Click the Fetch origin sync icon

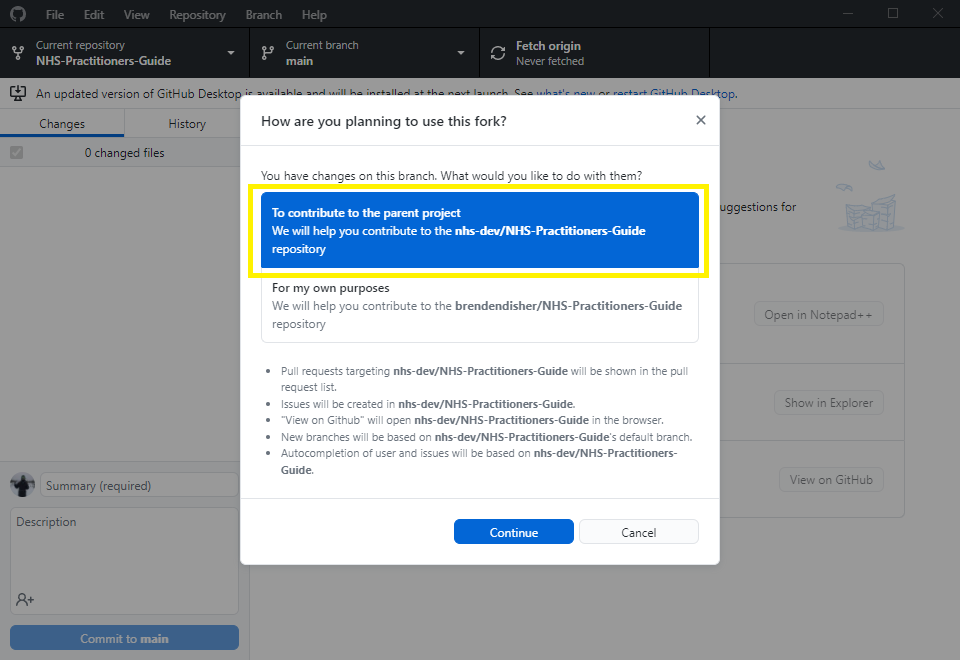point(498,53)
